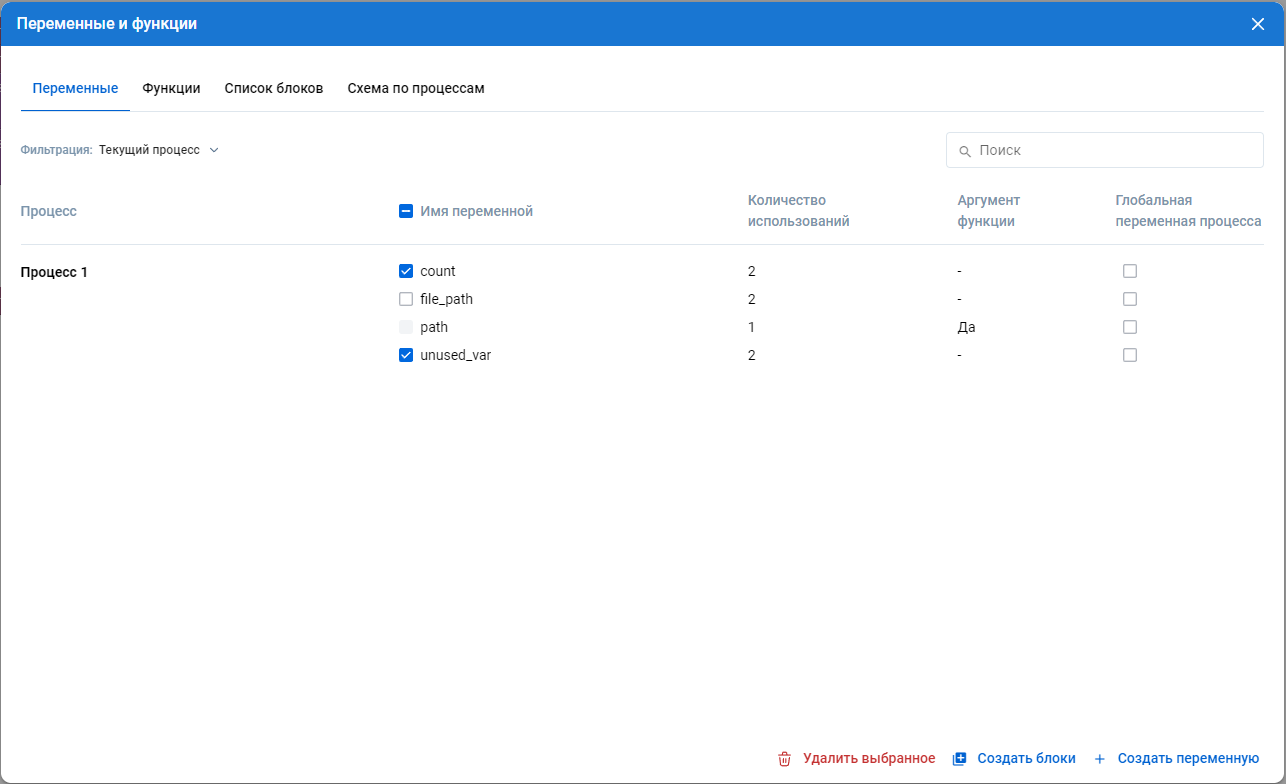
Task: Click the trash icon for deleting selected
Action: pyautogui.click(x=784, y=759)
